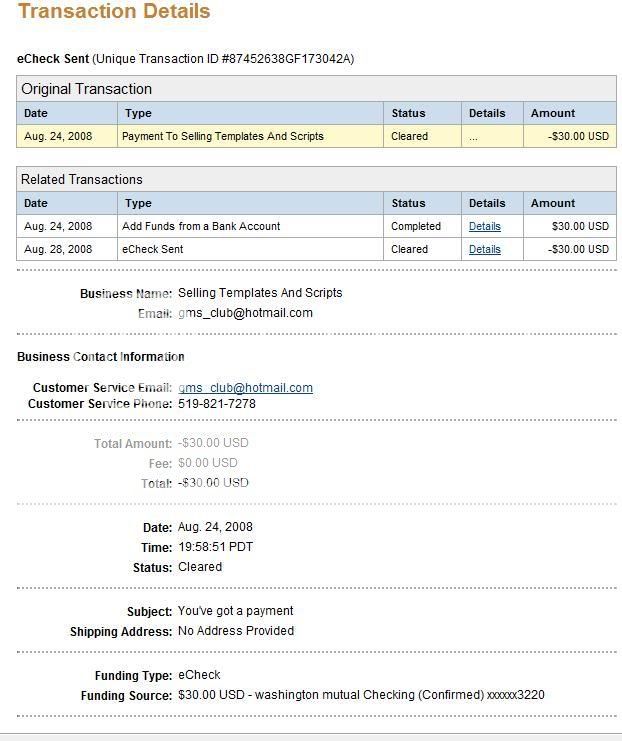Click the Subject text You've got a payment
This screenshot has height=741, width=622.
tap(235, 611)
